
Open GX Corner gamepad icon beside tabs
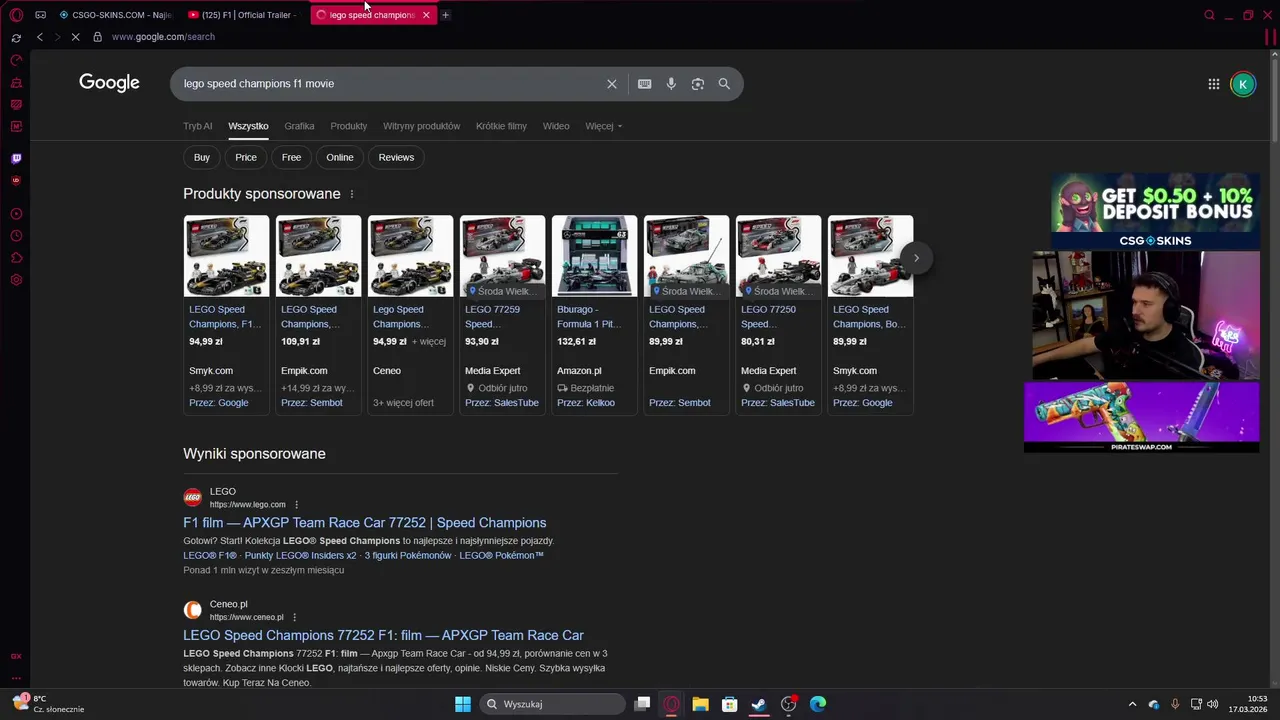pos(40,15)
